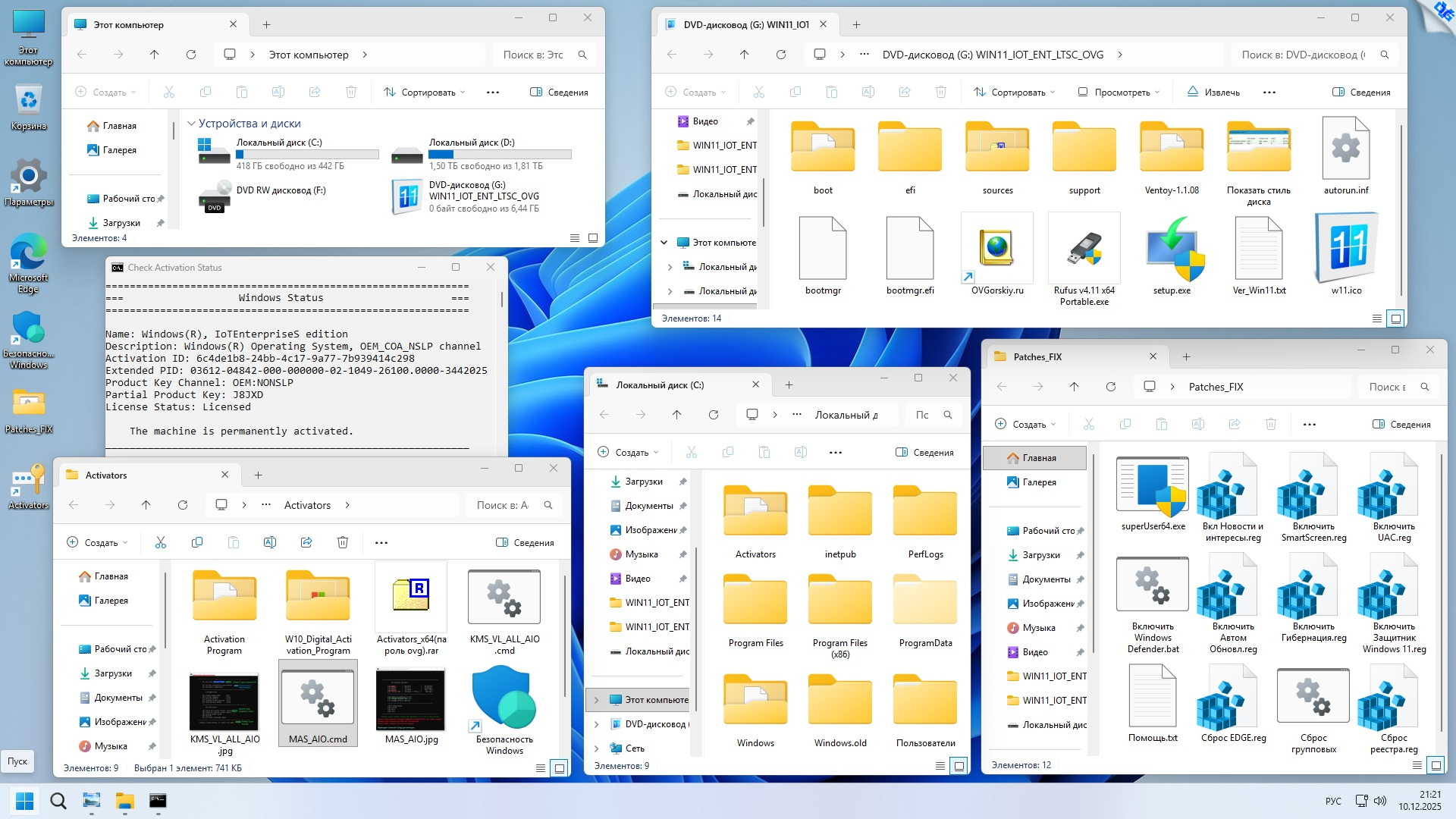The width and height of the screenshot is (1456, 819).
Task: Click the Cut icon in the Activators toolbar
Action: point(161,542)
